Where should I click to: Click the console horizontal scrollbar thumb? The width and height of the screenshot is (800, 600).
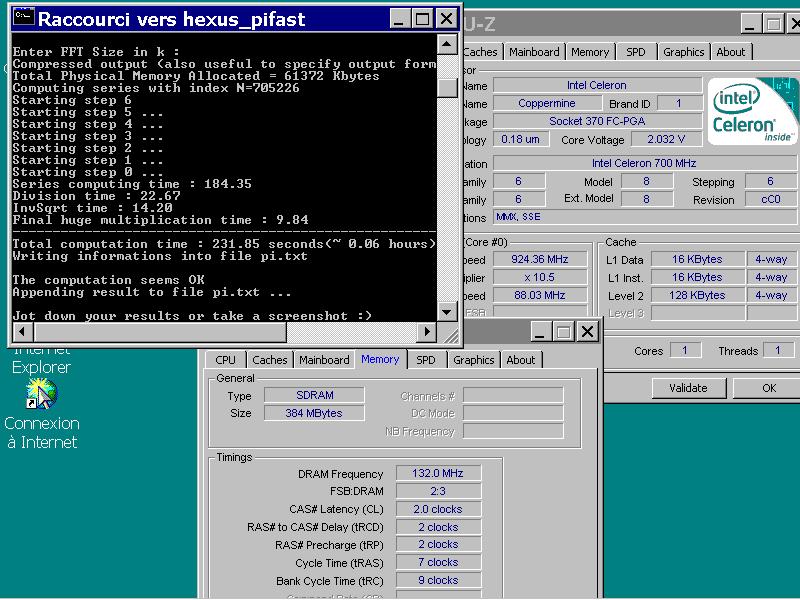(160, 332)
